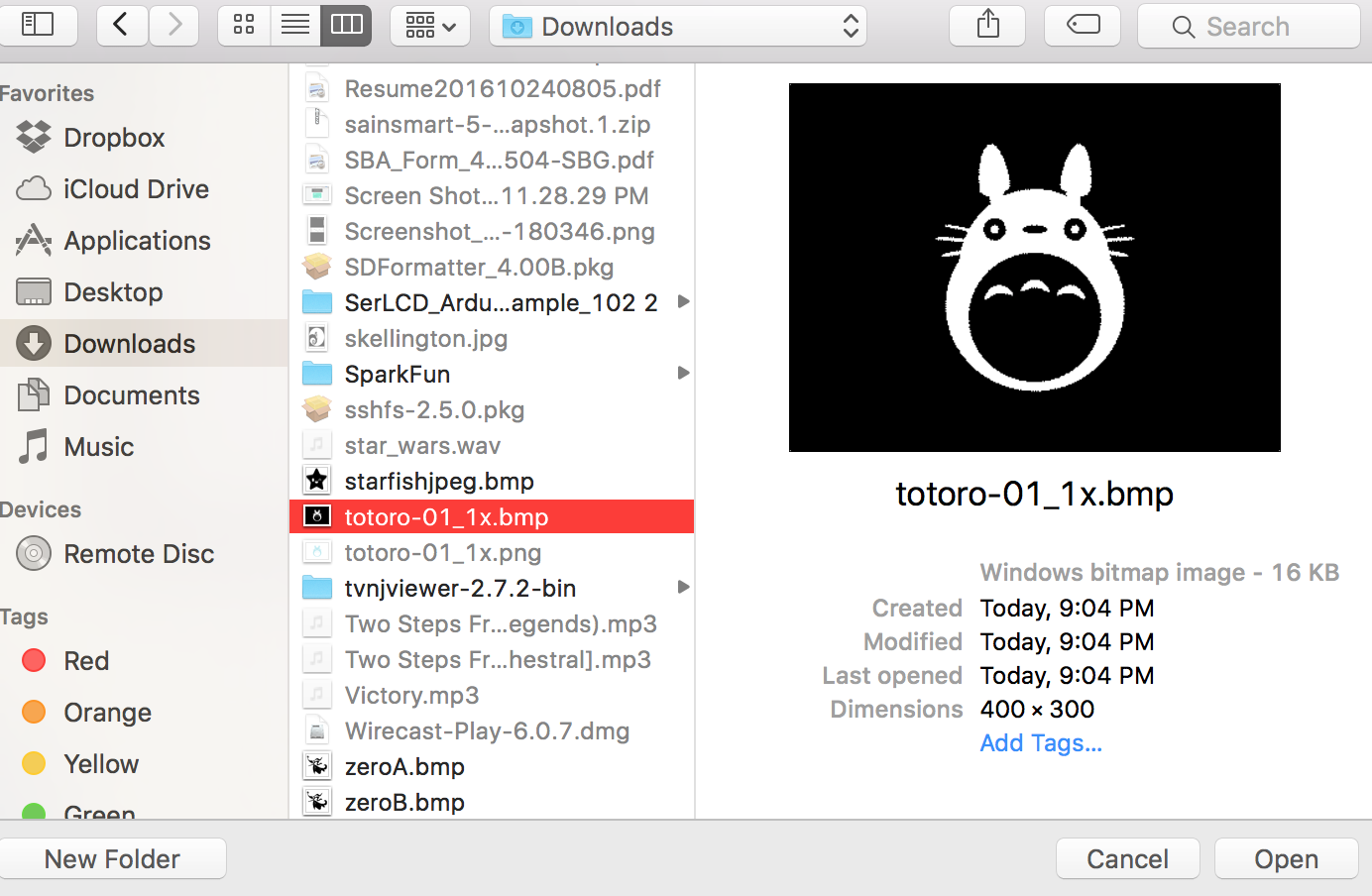Click the New Folder button
Viewport: 1372px width, 896px height.
point(112,859)
